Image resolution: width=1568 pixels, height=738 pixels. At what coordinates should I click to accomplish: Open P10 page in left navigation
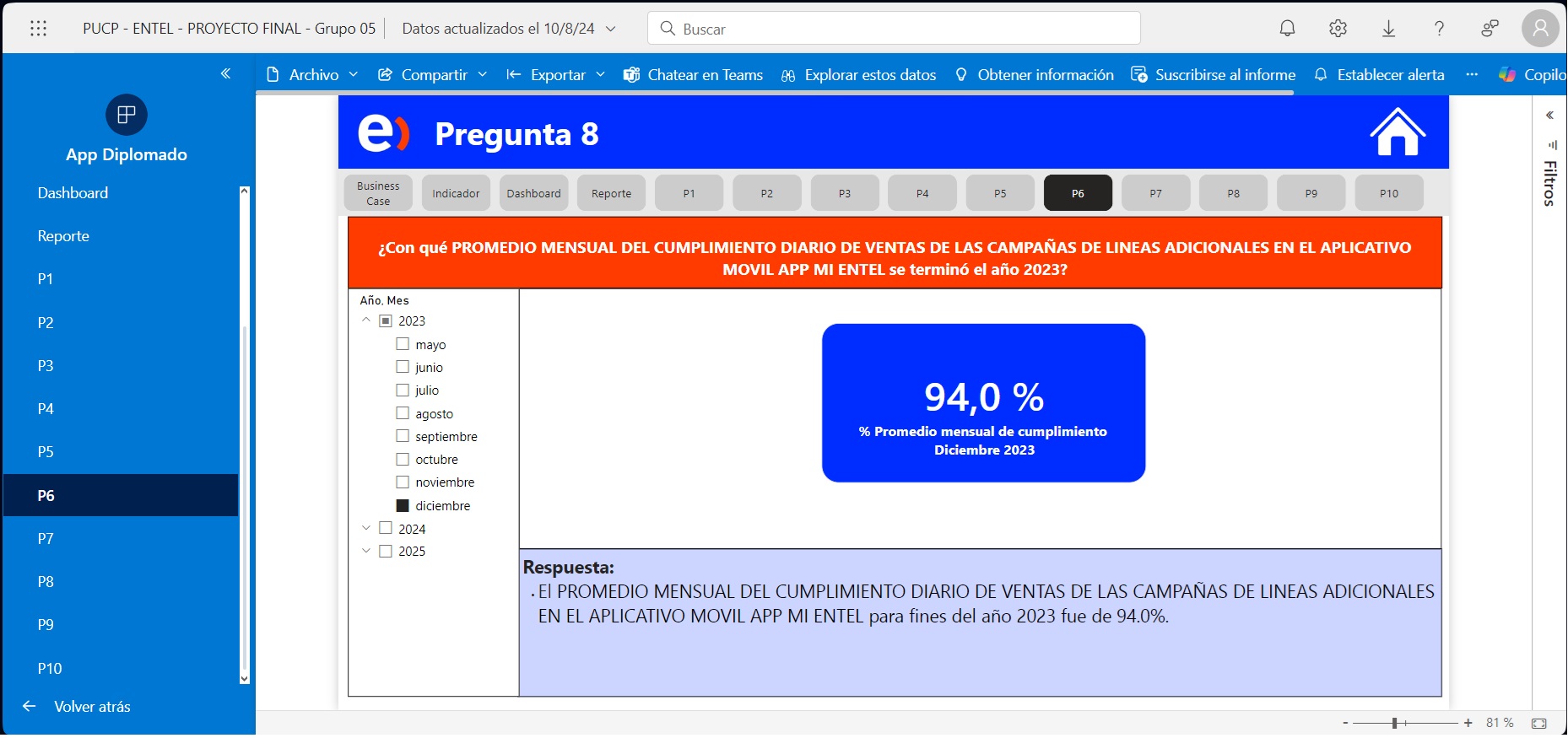[x=122, y=668]
